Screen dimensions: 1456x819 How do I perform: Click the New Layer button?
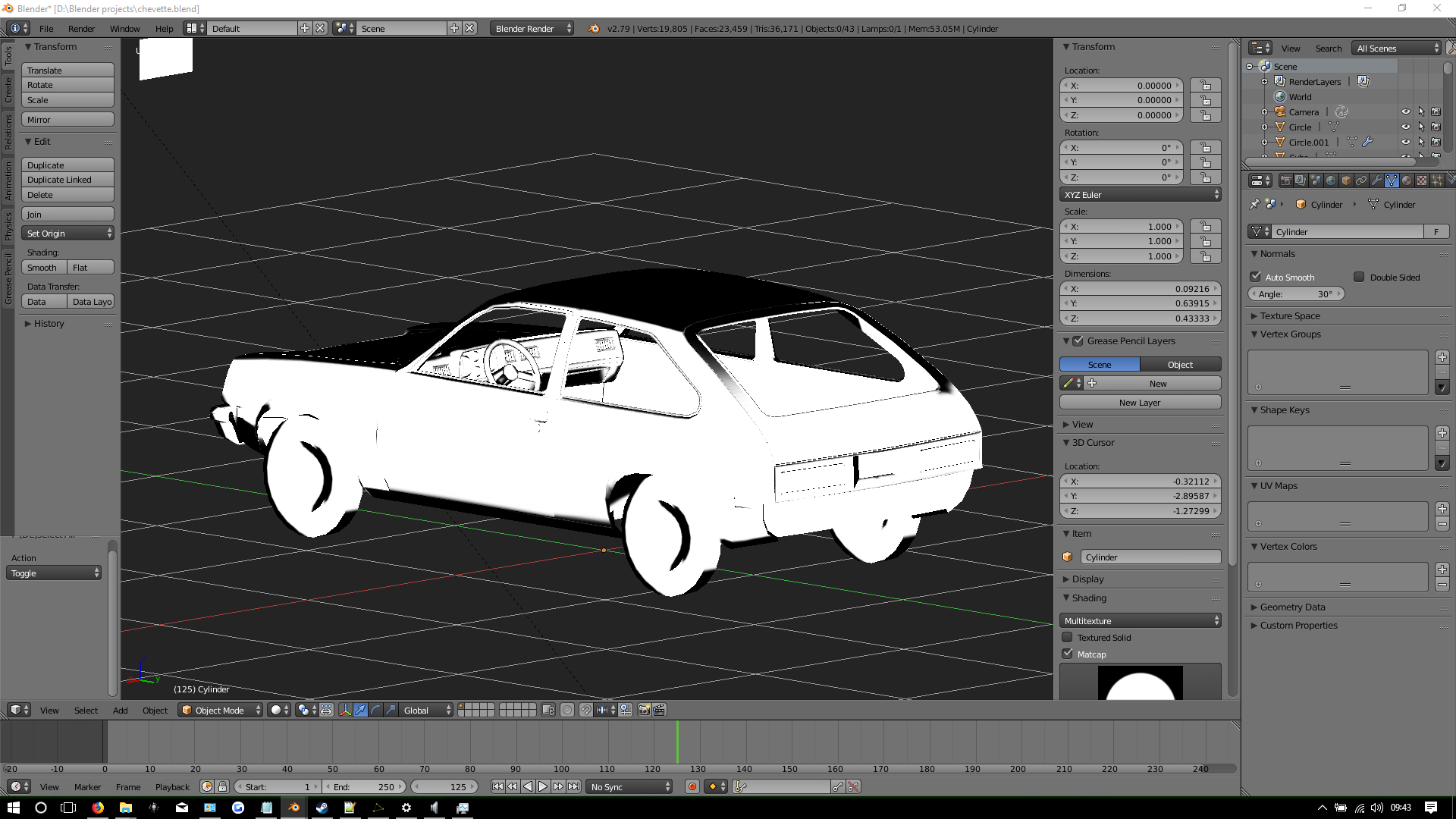pyautogui.click(x=1140, y=402)
